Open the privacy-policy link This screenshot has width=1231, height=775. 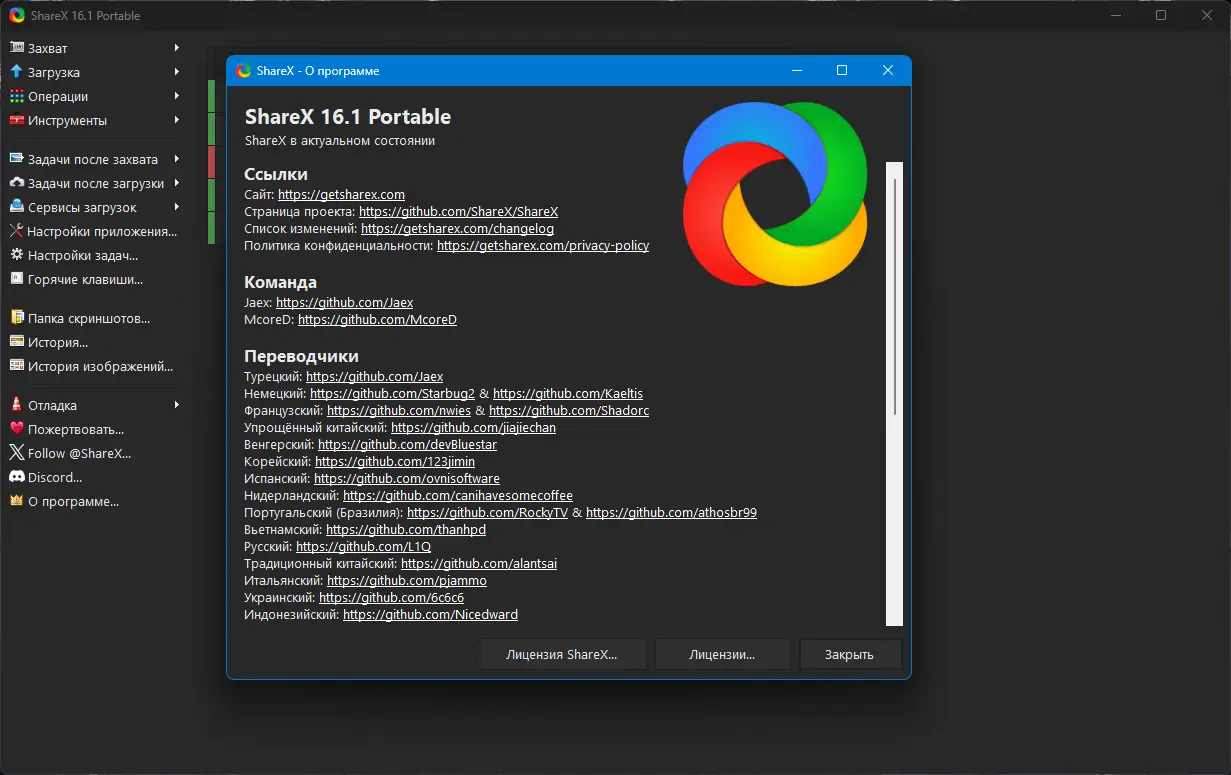[x=543, y=245]
